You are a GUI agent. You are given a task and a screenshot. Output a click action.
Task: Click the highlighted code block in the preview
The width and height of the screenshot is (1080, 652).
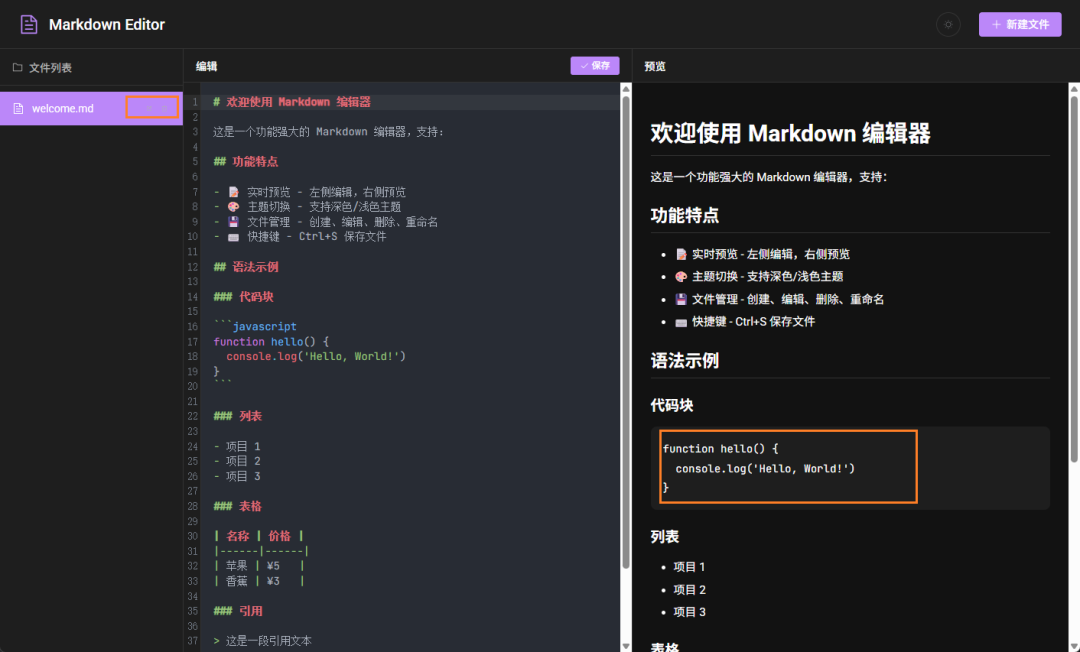click(787, 466)
